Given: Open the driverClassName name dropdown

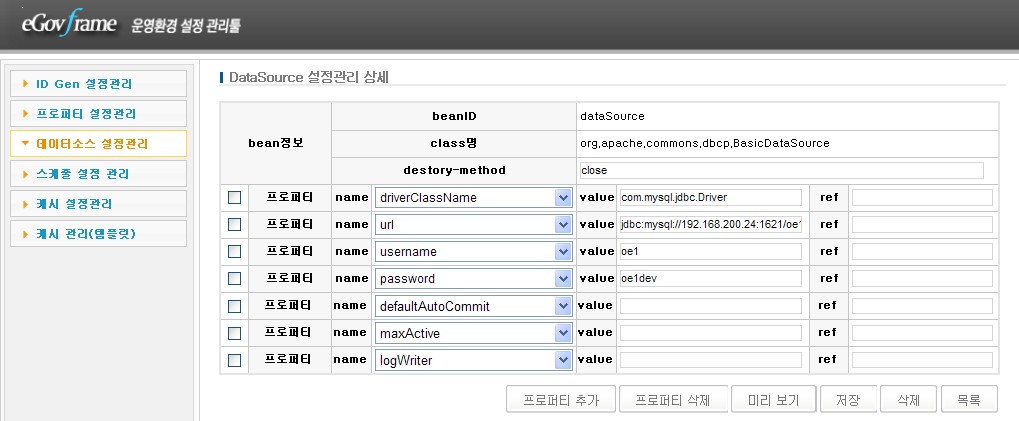Looking at the screenshot, I should pos(562,198).
